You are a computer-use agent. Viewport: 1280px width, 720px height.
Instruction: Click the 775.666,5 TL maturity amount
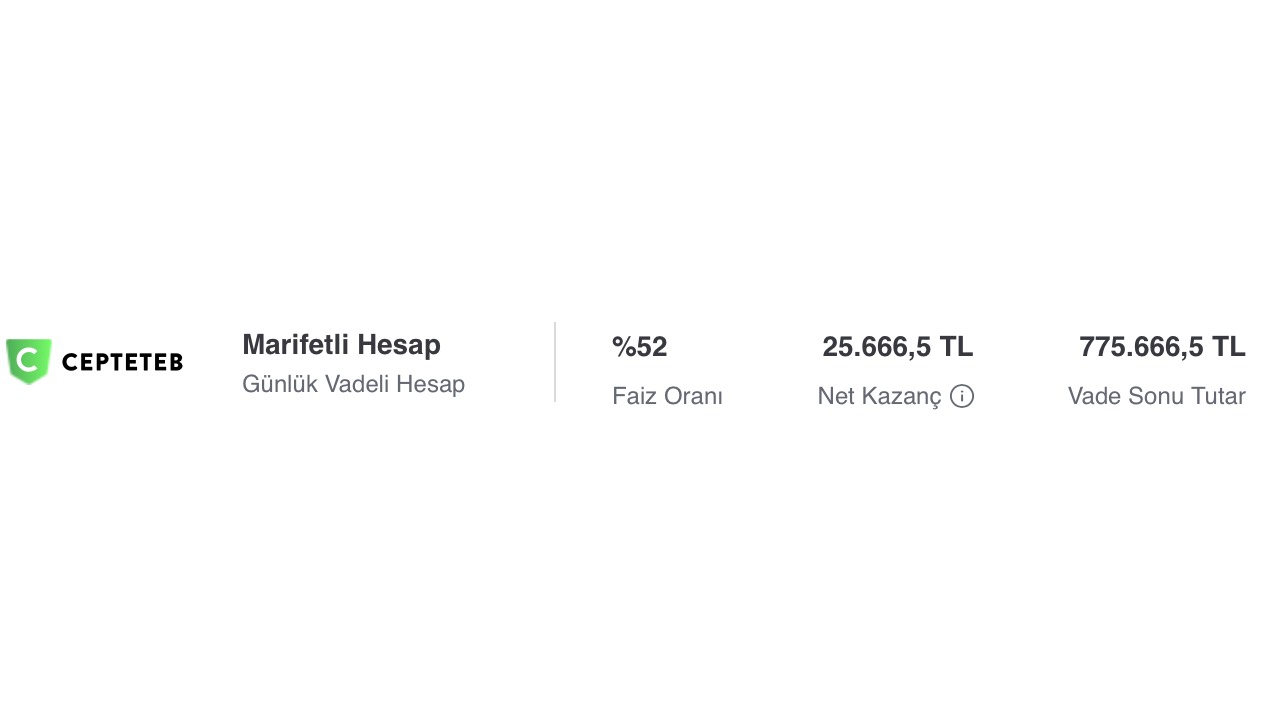1162,347
